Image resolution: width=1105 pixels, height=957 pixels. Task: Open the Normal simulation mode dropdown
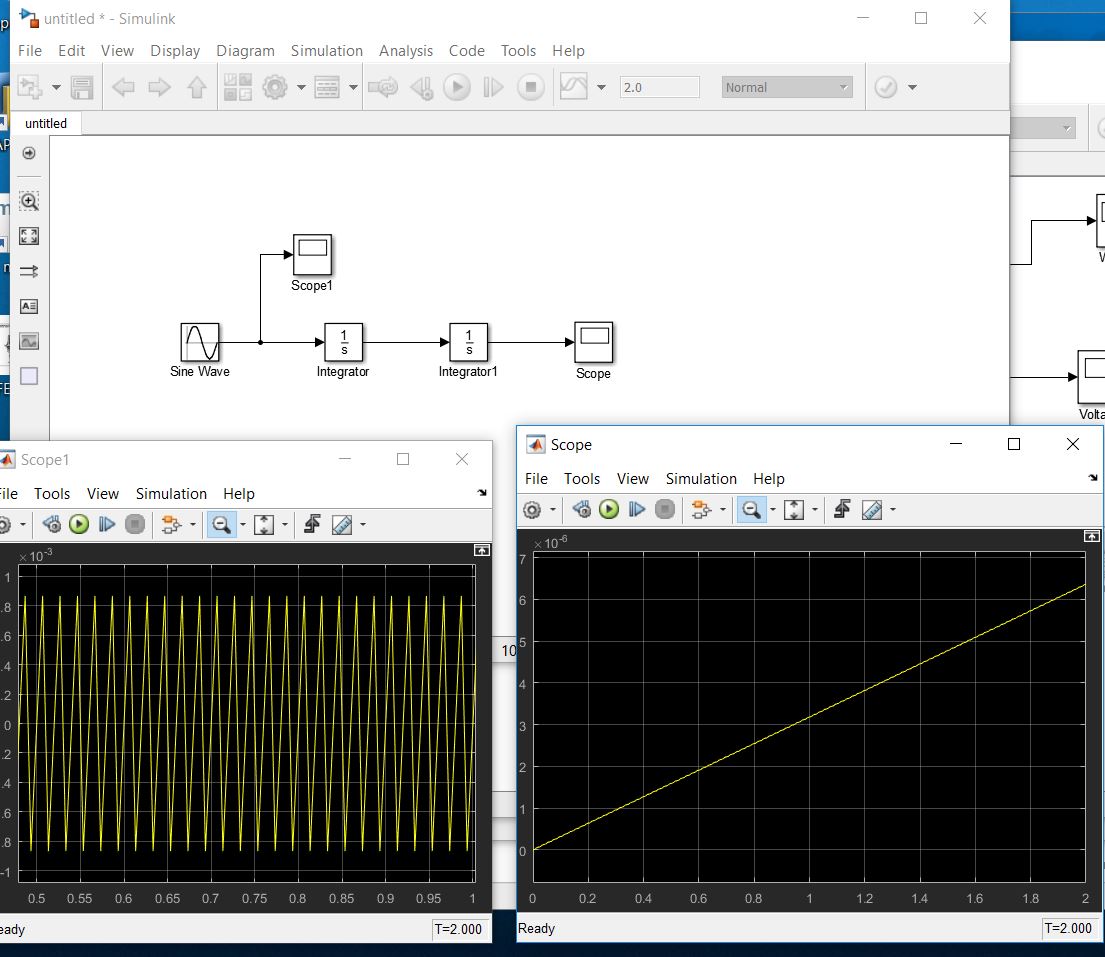tap(787, 88)
